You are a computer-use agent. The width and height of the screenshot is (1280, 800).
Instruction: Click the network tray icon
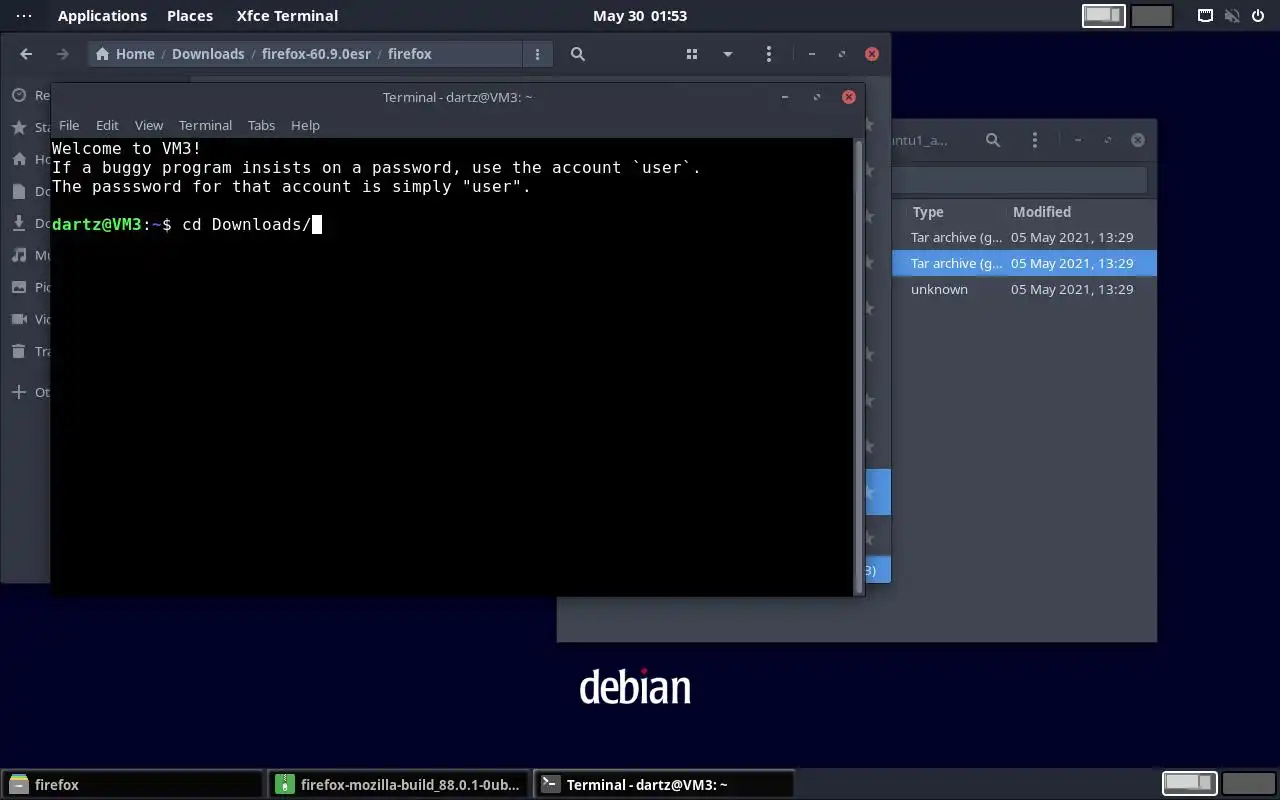(x=1206, y=16)
